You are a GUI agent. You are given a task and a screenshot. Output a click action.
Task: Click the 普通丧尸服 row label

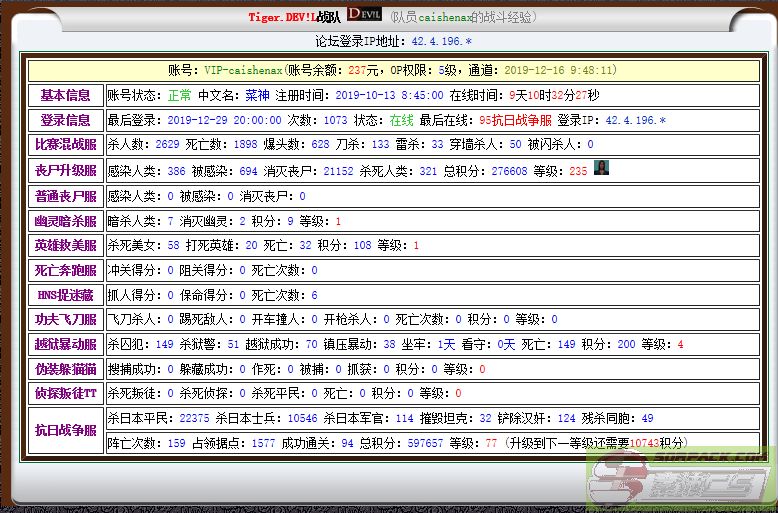click(65, 196)
